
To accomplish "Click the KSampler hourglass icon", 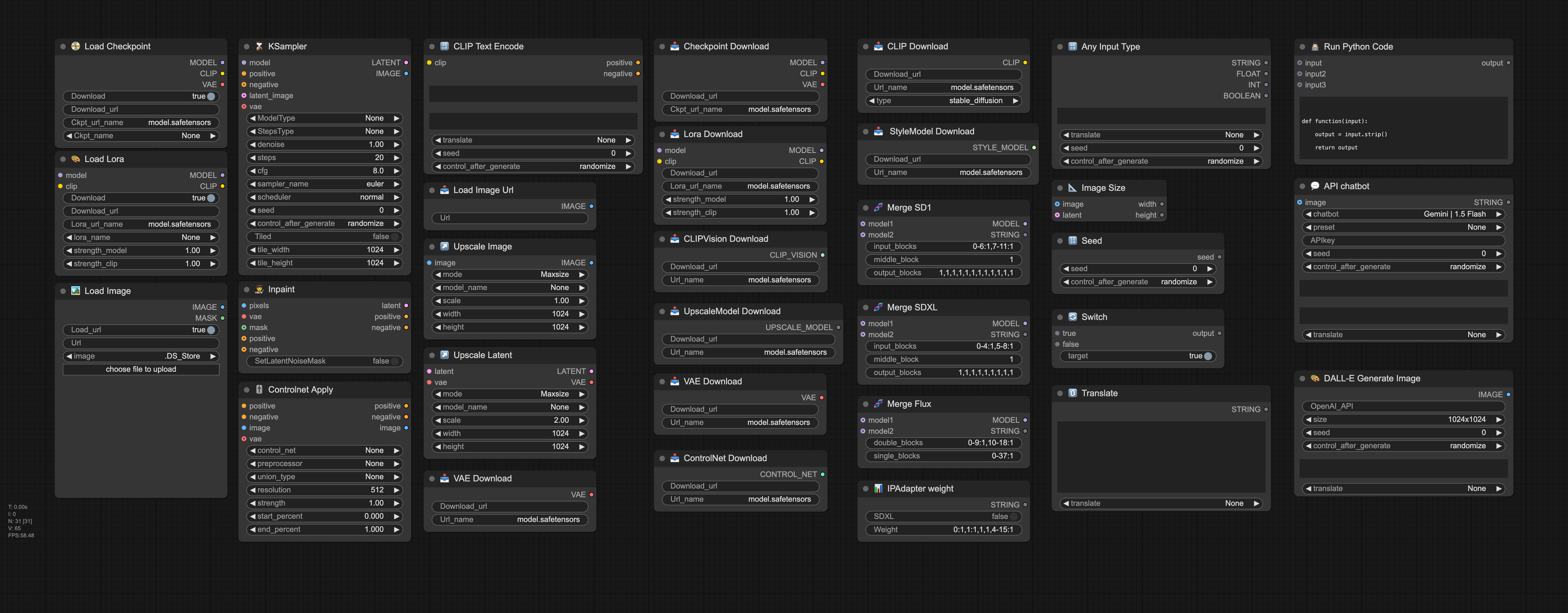I will (259, 46).
